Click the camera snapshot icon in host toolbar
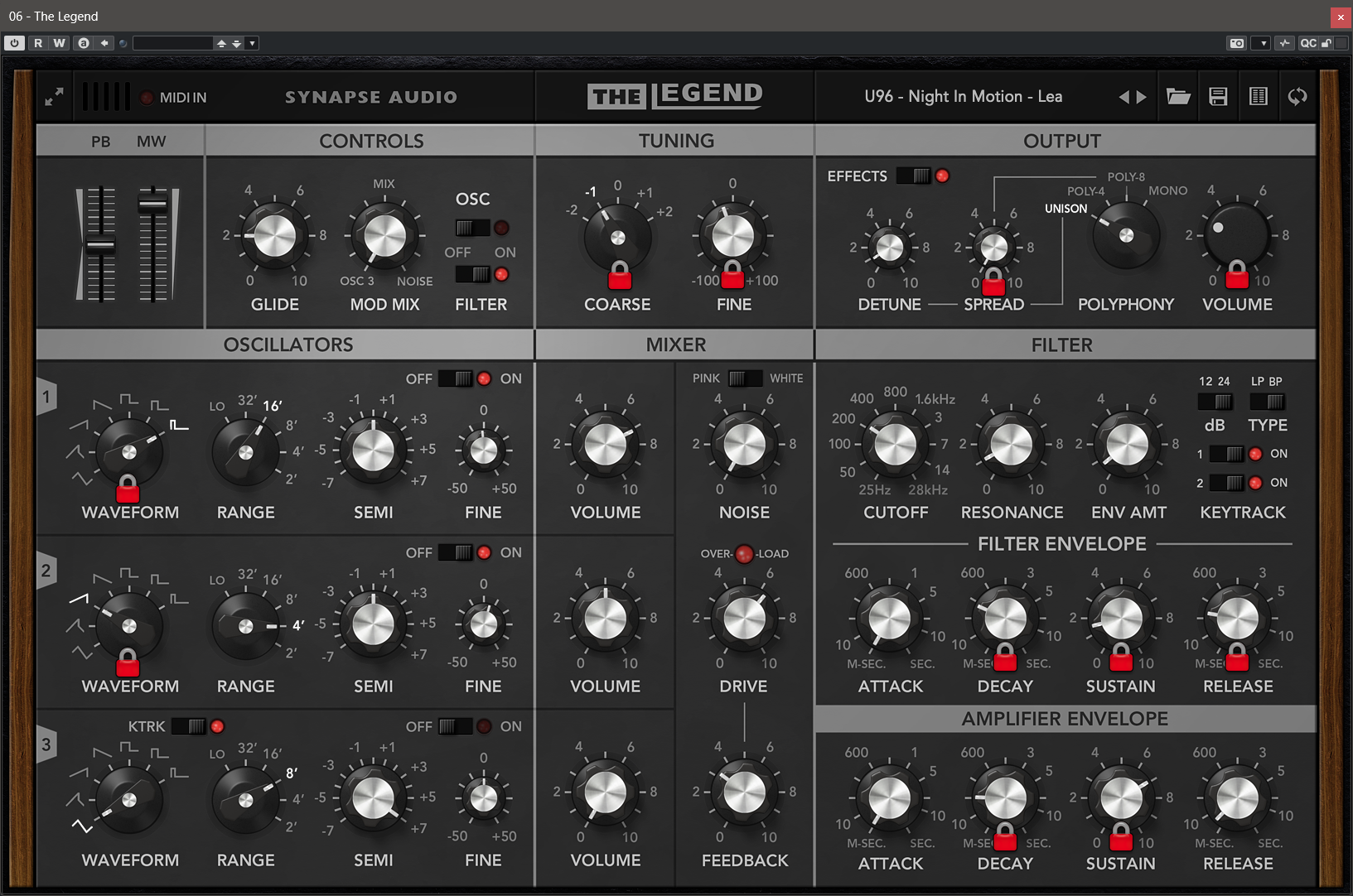1353x896 pixels. [x=1236, y=43]
